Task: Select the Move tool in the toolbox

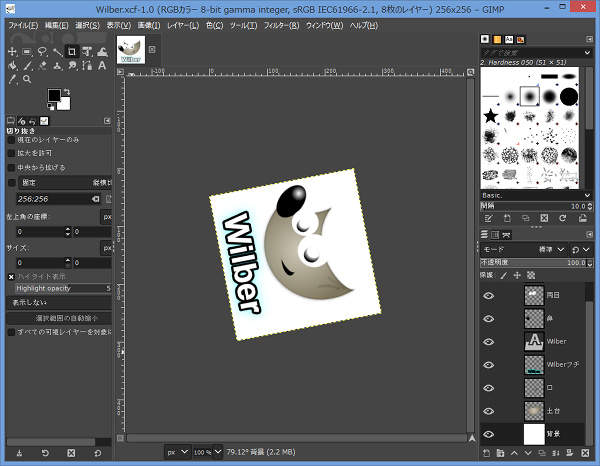Action: (10, 51)
